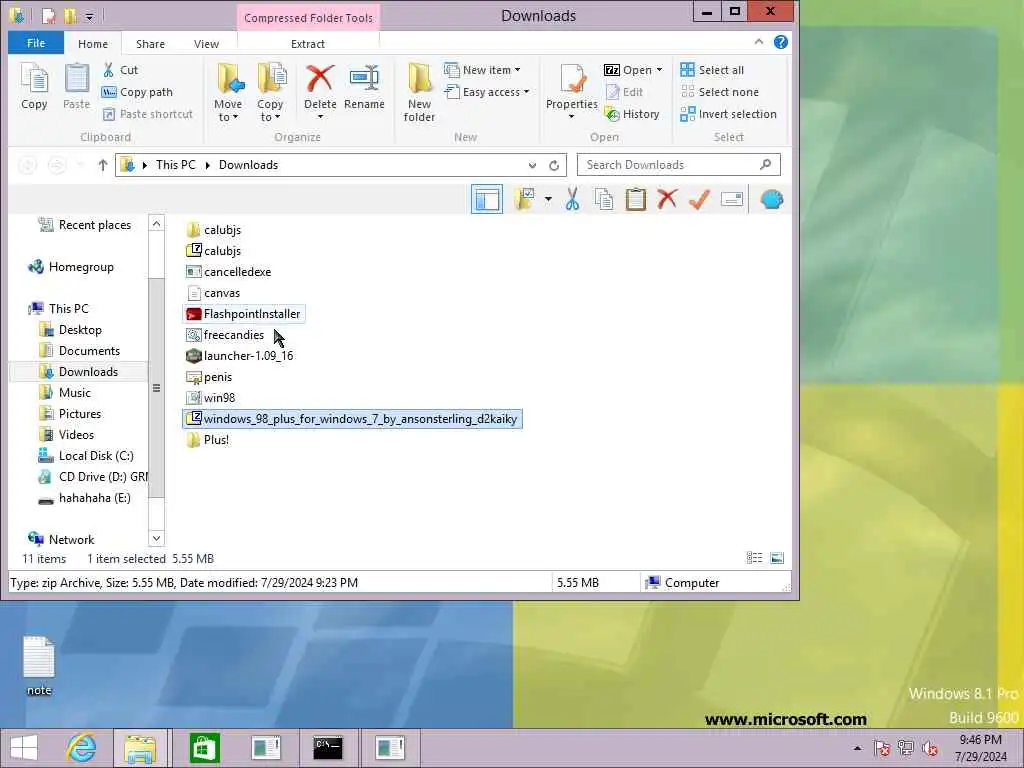Create a New folder from ribbon

[x=419, y=92]
